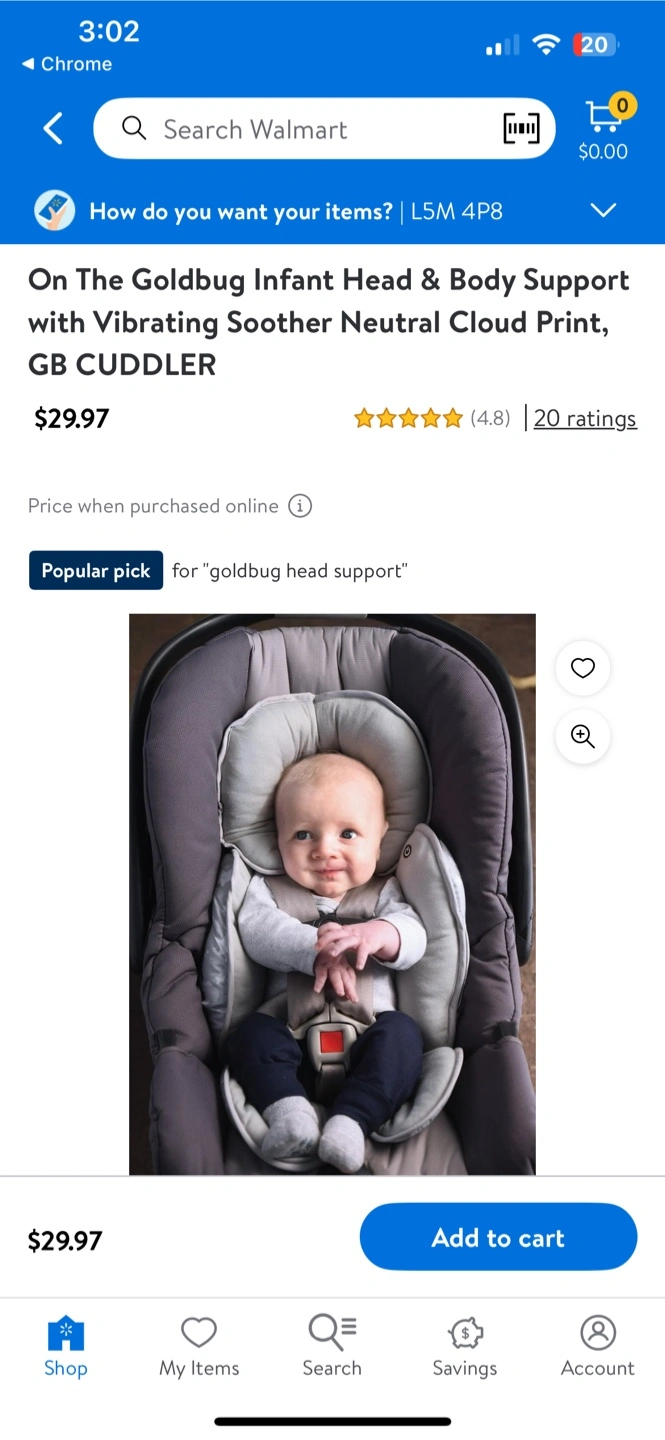Switch to the Search tab
The height and width of the screenshot is (1440, 665).
pyautogui.click(x=332, y=1347)
